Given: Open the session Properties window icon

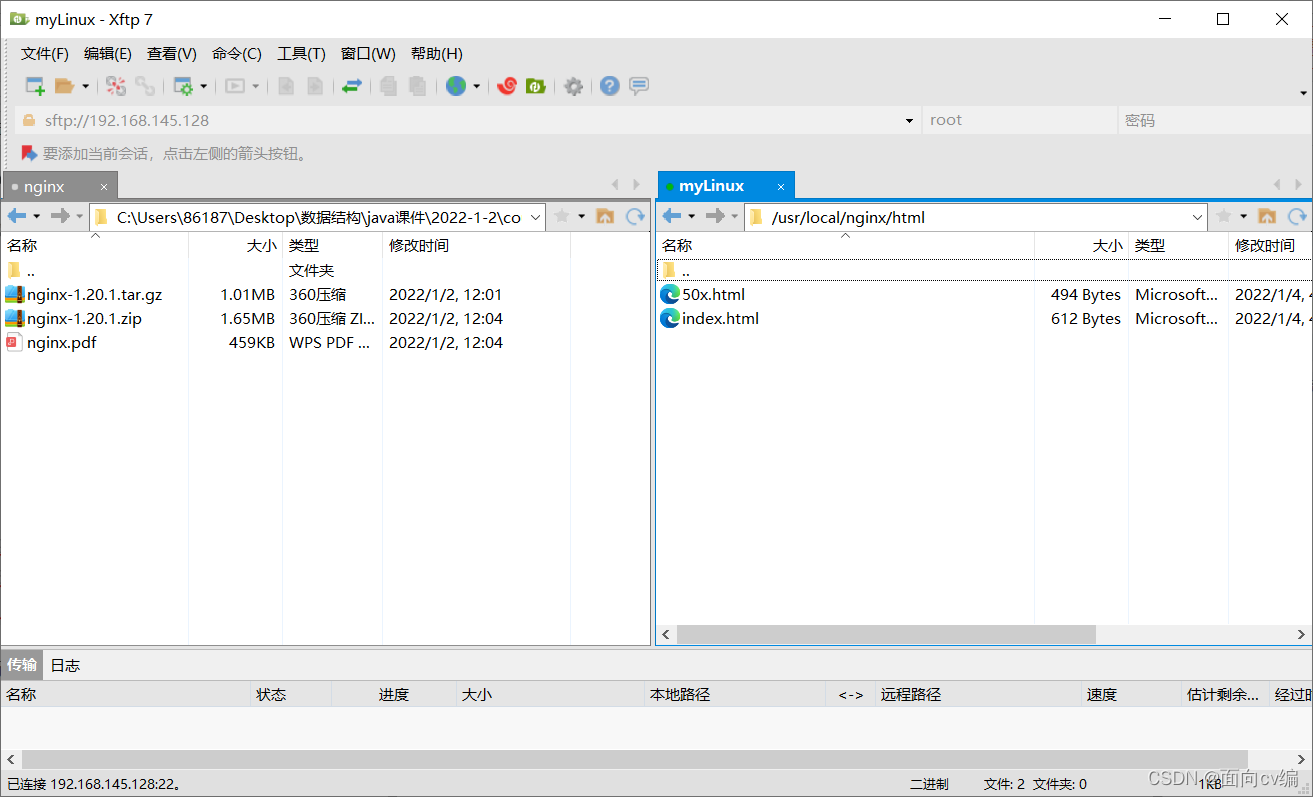Looking at the screenshot, I should [183, 86].
